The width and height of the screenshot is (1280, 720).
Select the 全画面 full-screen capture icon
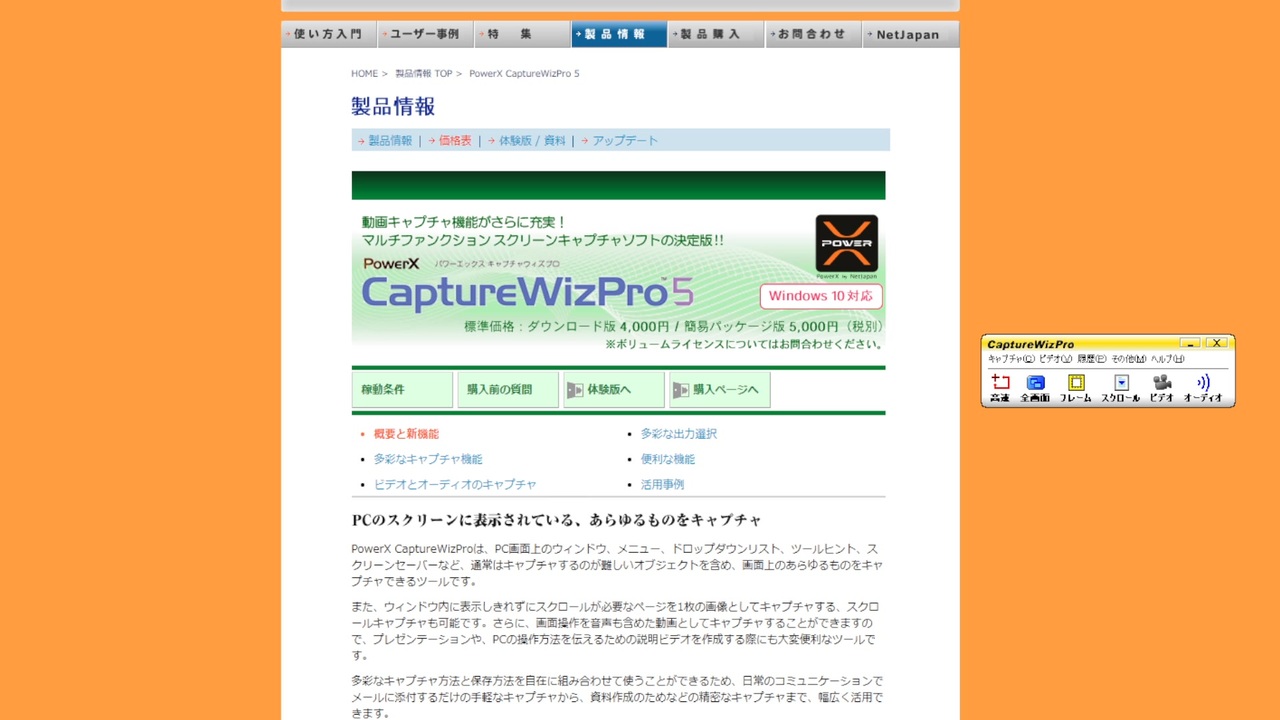(1036, 383)
